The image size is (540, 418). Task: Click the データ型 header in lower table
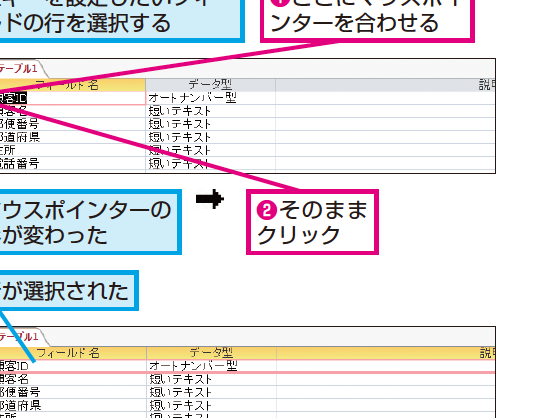click(x=211, y=353)
